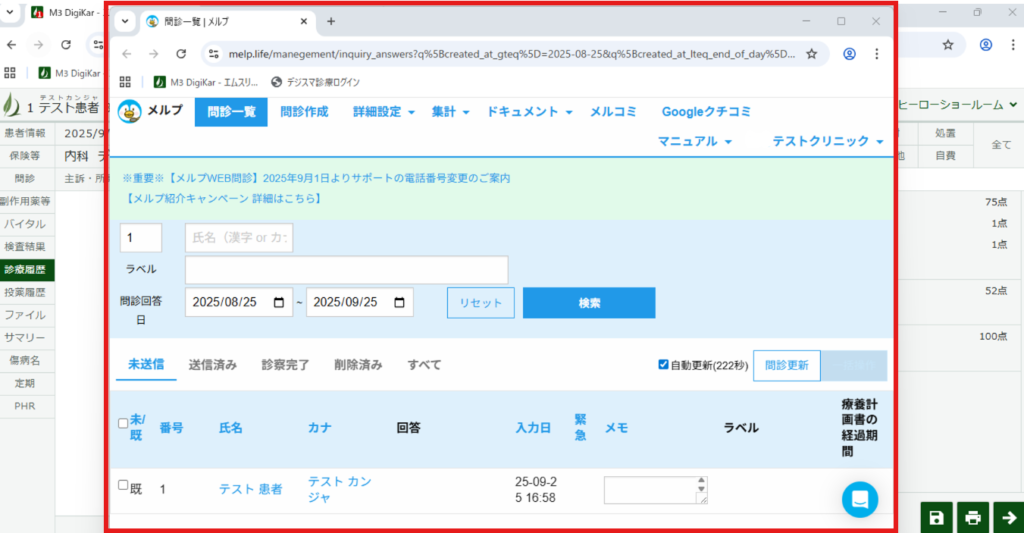This screenshot has width=1024, height=533.
Task: Click the Melp bird logo icon
Action: [130, 112]
